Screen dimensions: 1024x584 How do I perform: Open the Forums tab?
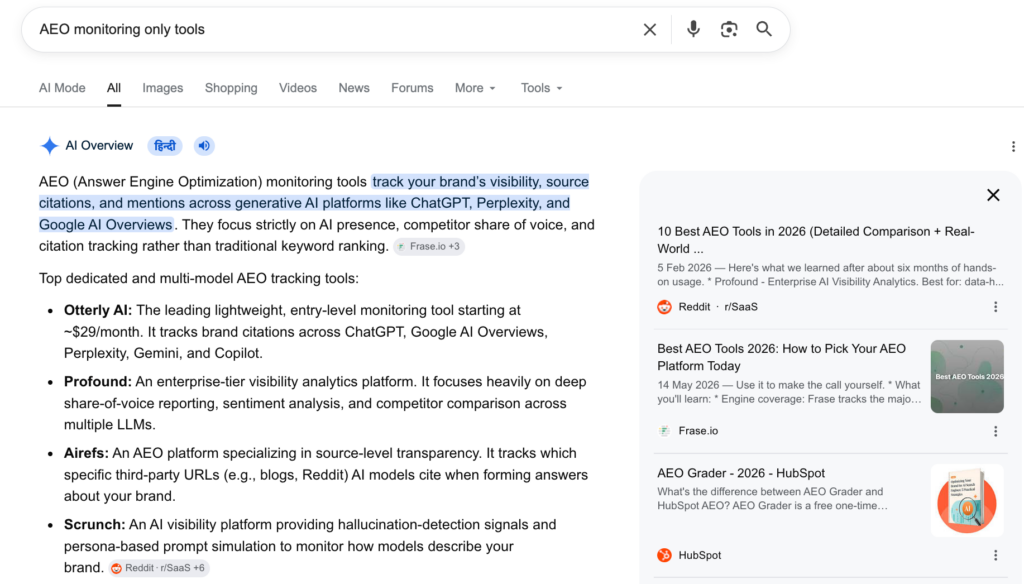[412, 88]
